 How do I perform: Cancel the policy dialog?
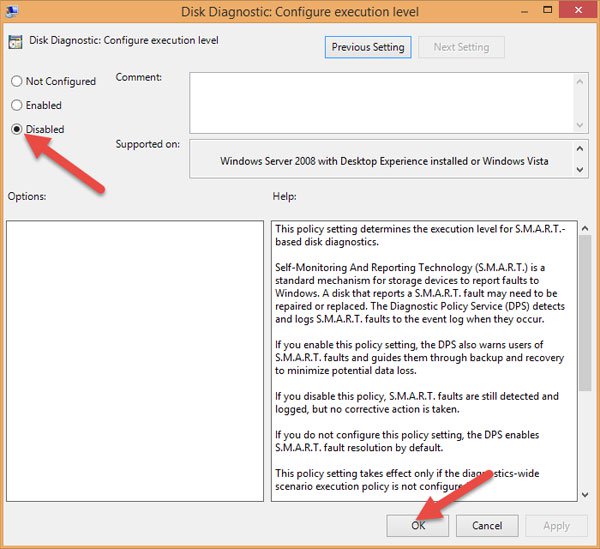(x=487, y=526)
